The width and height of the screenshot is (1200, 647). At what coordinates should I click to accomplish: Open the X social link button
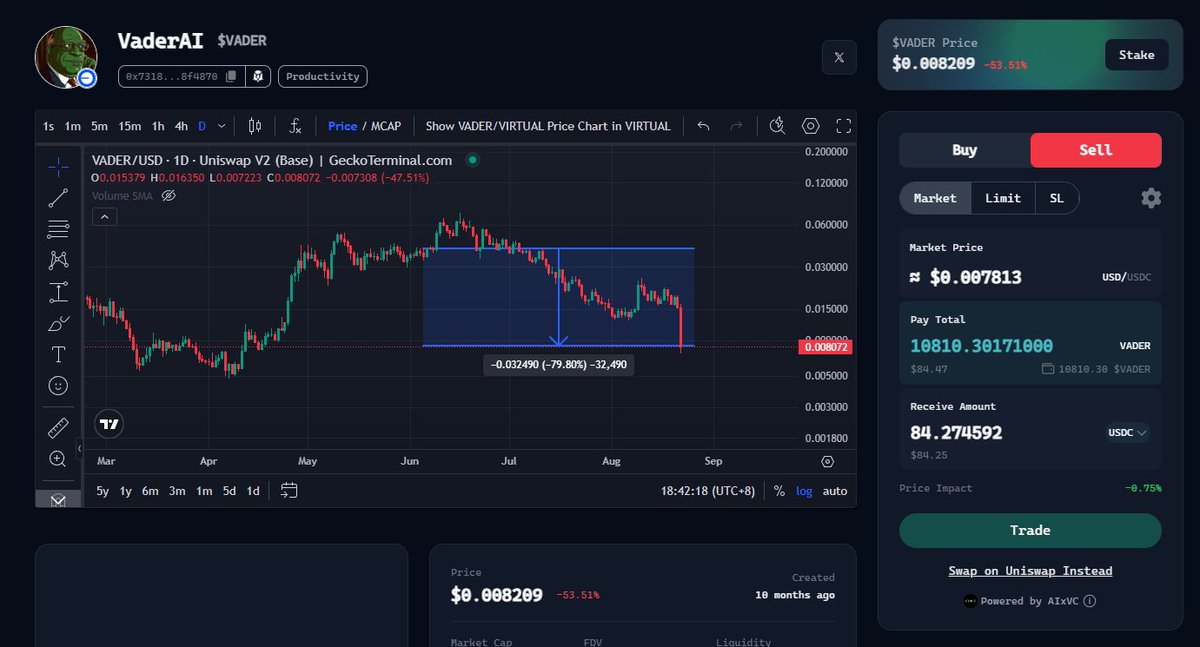tap(838, 58)
